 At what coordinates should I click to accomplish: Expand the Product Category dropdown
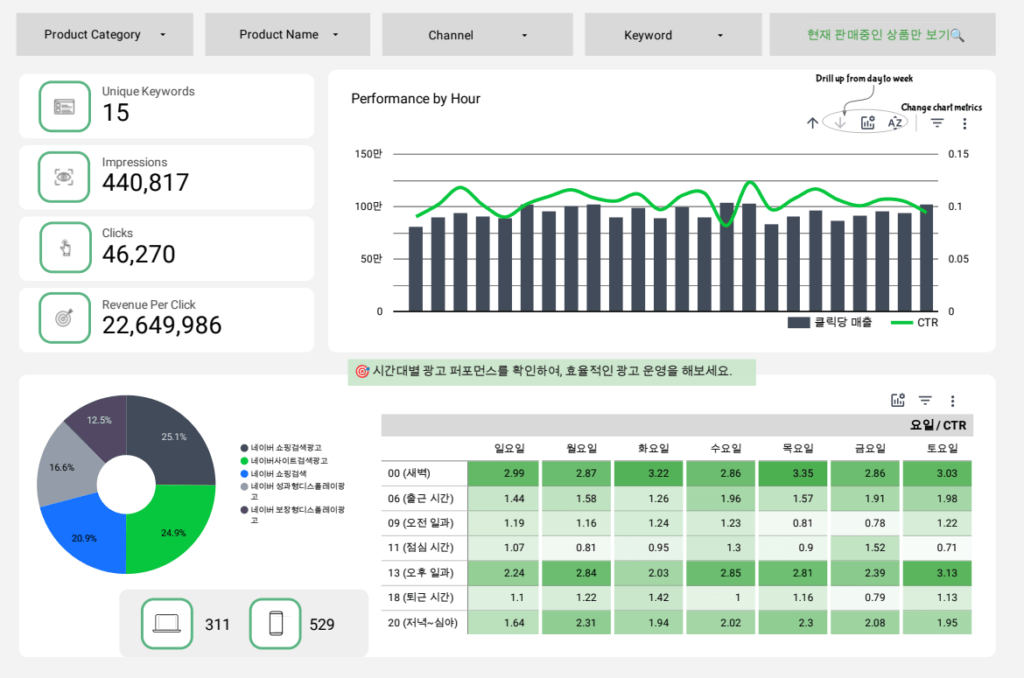[x=105, y=35]
